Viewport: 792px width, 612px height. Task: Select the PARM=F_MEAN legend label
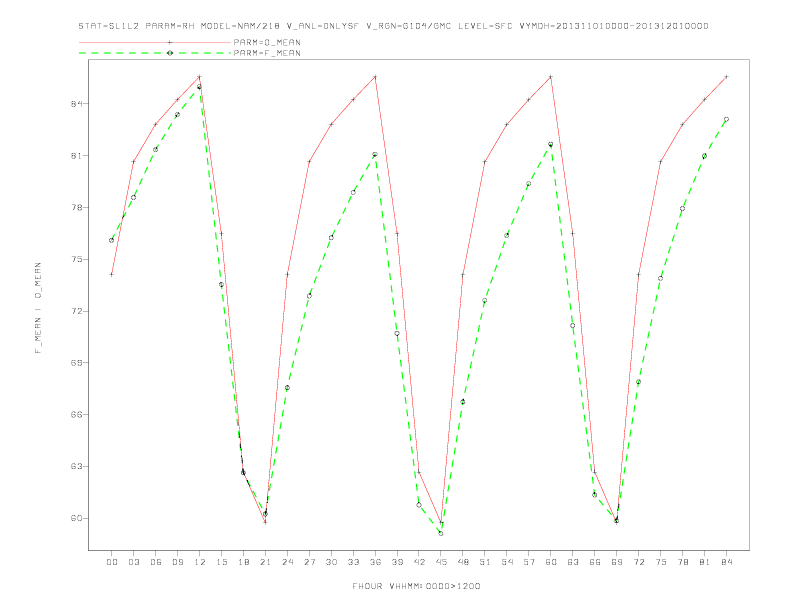coord(267,53)
